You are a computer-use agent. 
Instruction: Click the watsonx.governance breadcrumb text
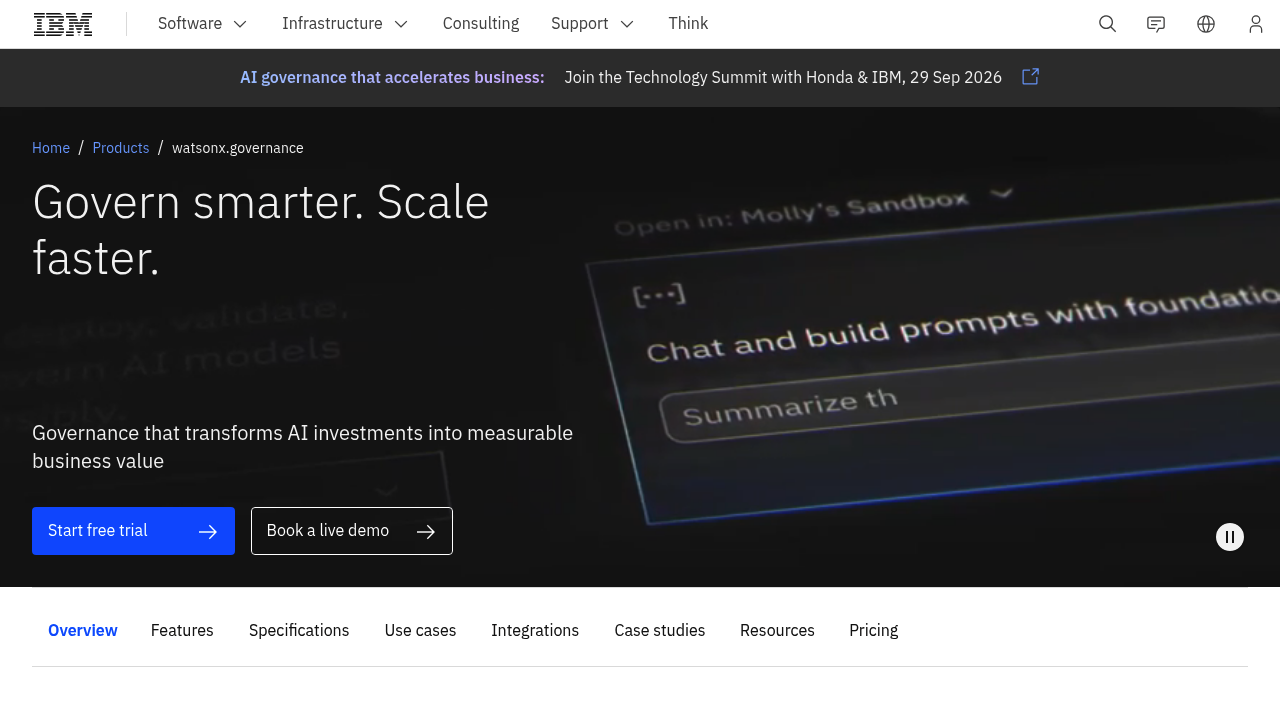[x=238, y=148]
